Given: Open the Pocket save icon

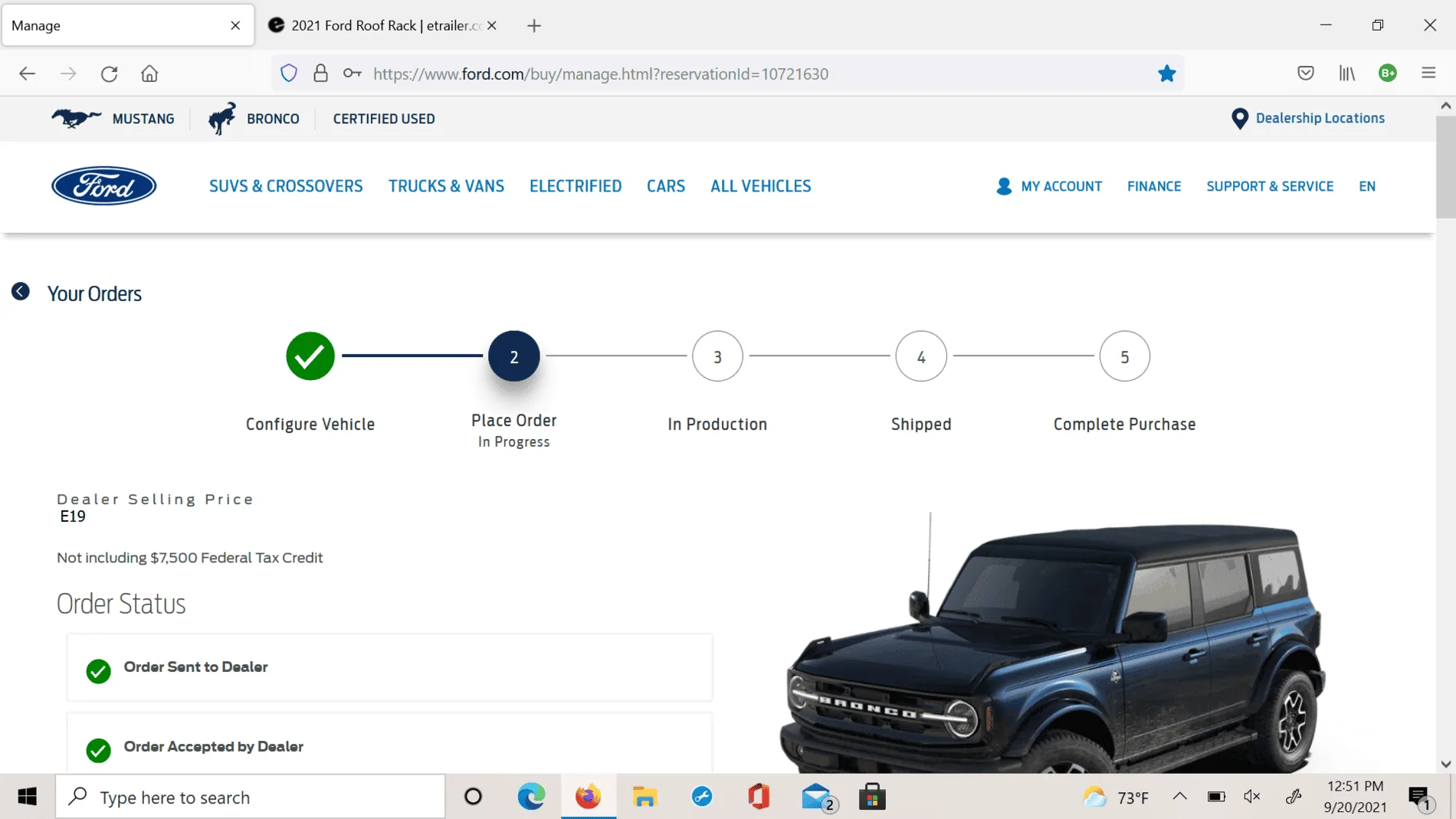Looking at the screenshot, I should (x=1306, y=74).
